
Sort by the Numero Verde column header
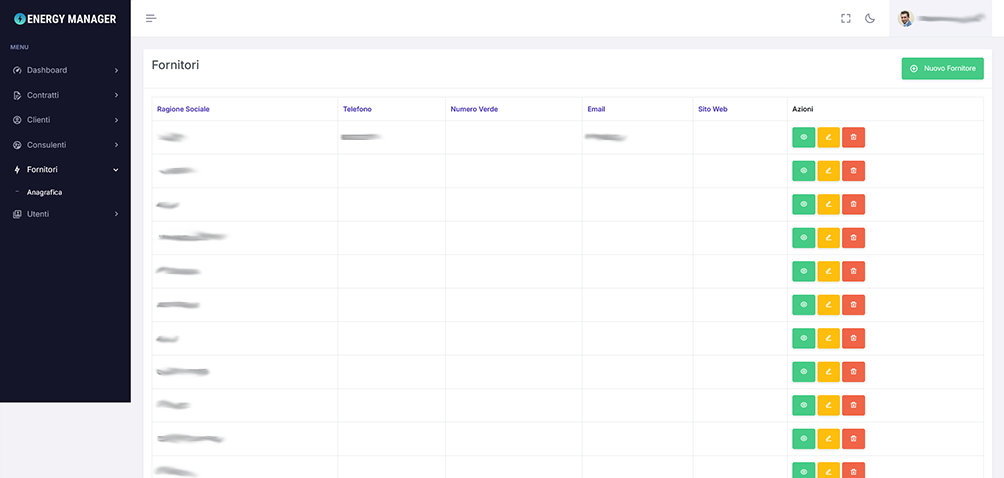(x=474, y=109)
